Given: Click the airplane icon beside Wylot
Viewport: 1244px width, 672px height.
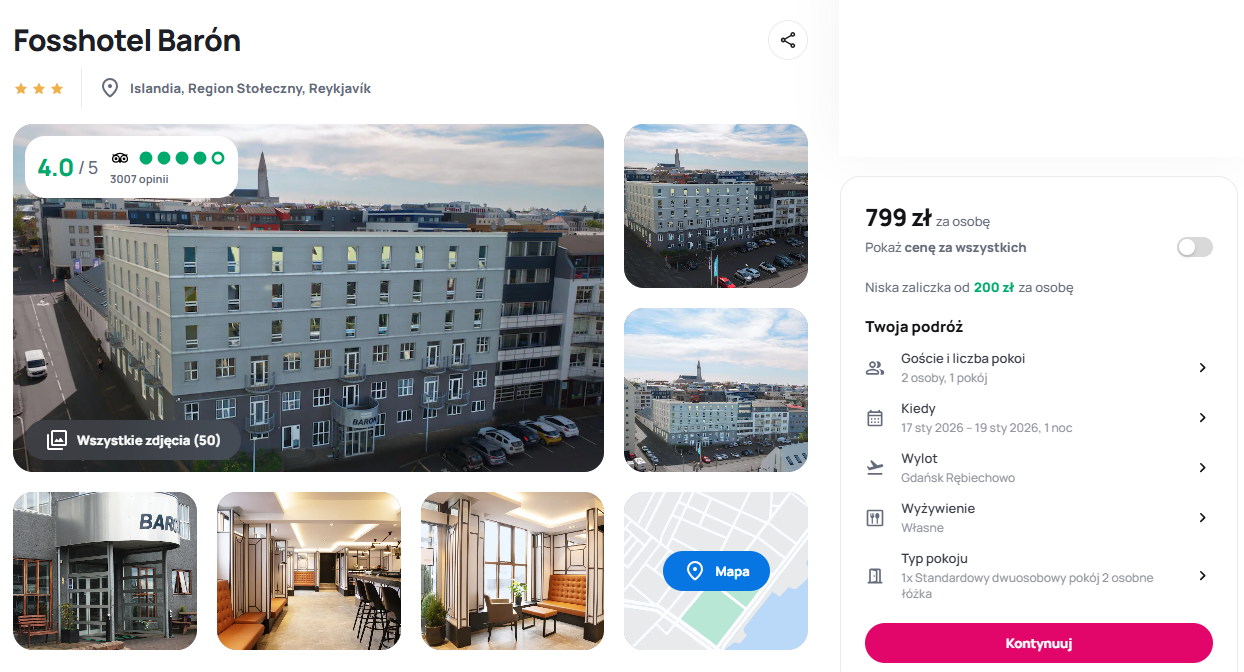Looking at the screenshot, I should click(875, 468).
